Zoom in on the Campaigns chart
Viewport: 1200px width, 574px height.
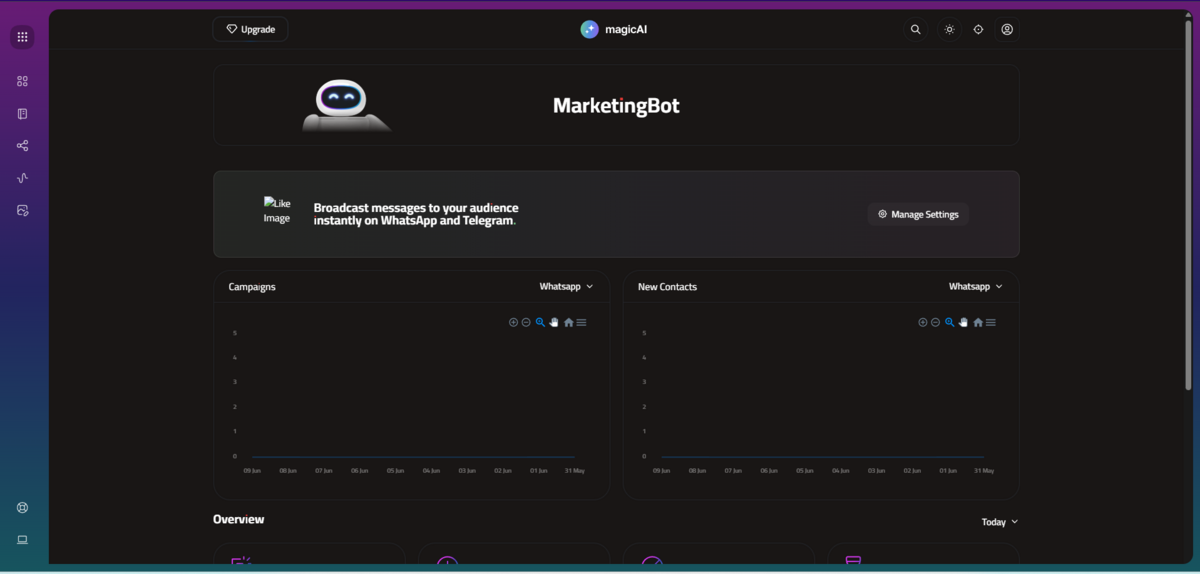click(513, 323)
